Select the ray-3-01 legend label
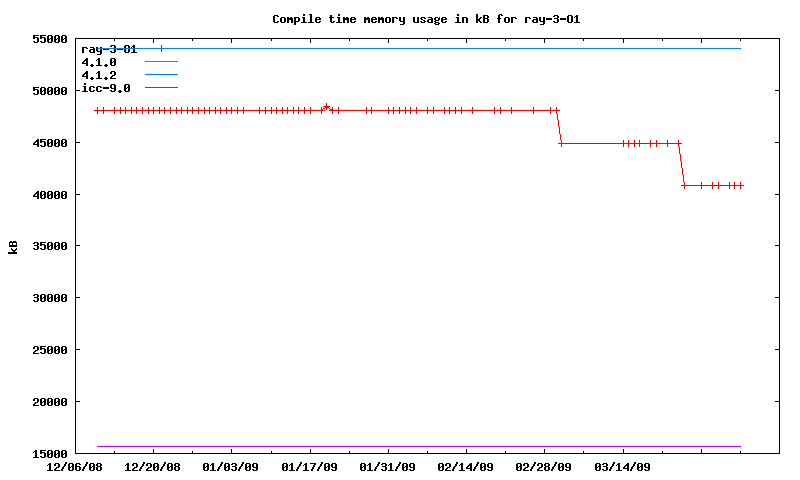Viewport: 800px width, 480px height. (109, 49)
